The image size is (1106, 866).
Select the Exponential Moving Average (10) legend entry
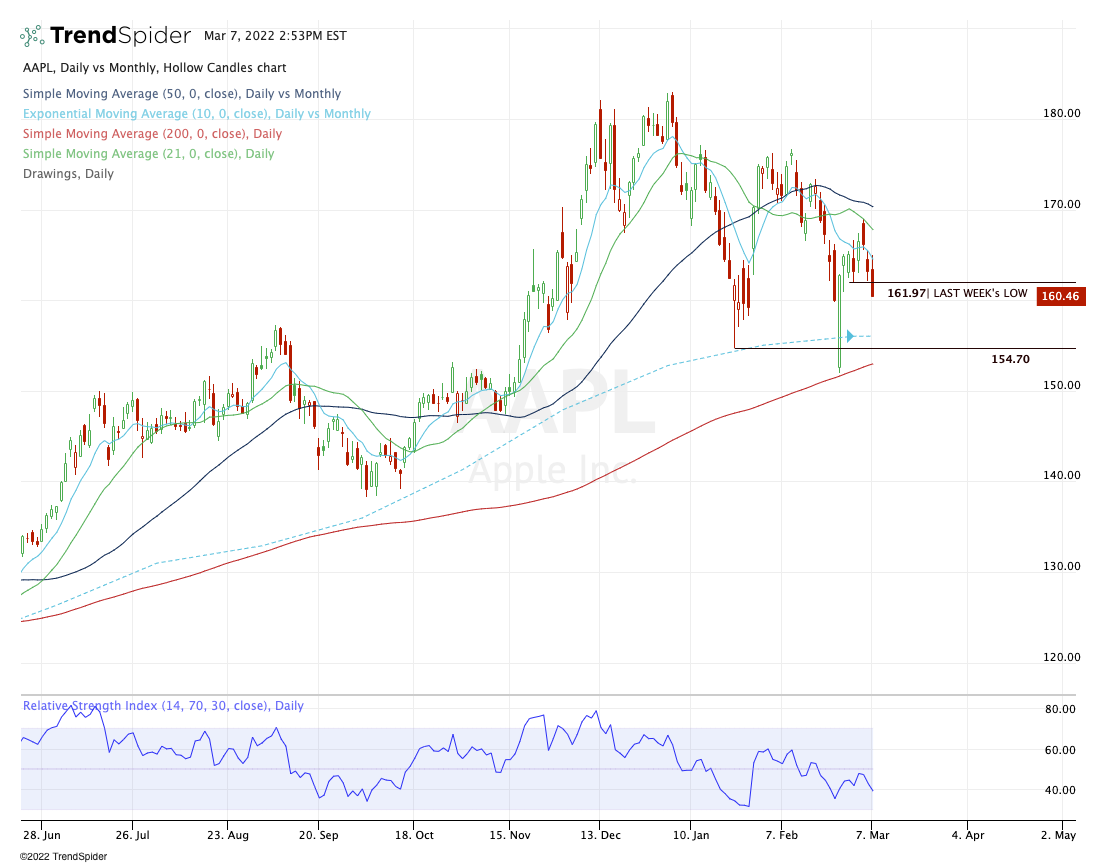(197, 114)
